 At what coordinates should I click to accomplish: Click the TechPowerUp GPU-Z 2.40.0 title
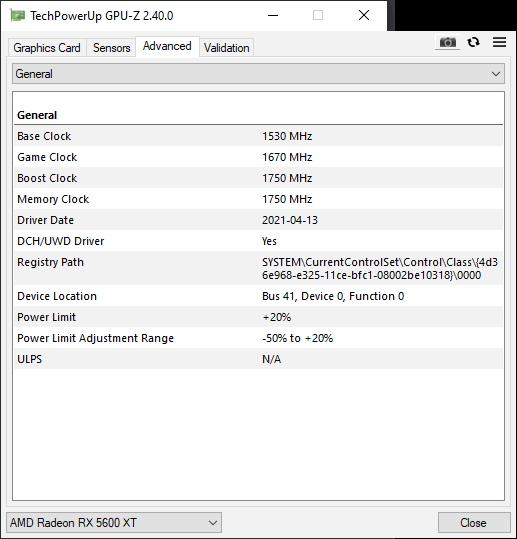coord(102,16)
